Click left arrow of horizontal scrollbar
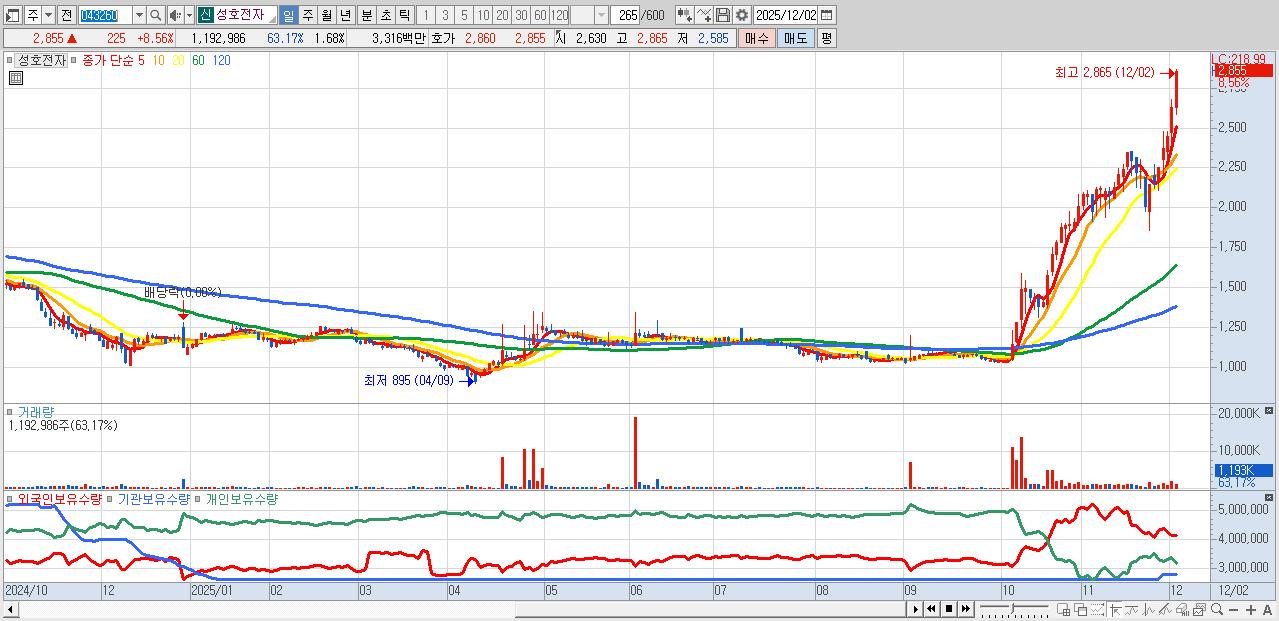Viewport: 1279px width, 621px height. [x=10, y=609]
